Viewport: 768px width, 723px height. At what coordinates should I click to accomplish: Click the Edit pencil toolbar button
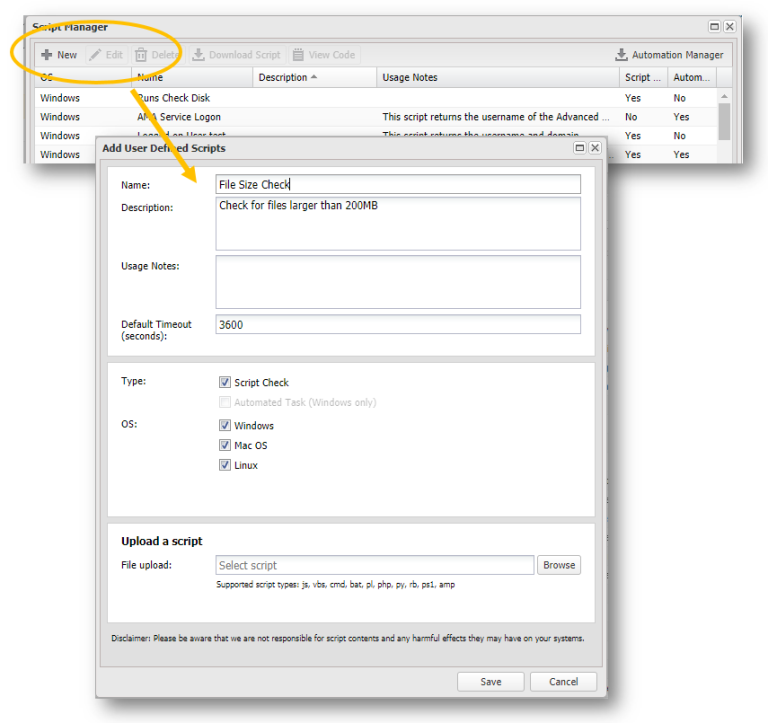tap(106, 55)
